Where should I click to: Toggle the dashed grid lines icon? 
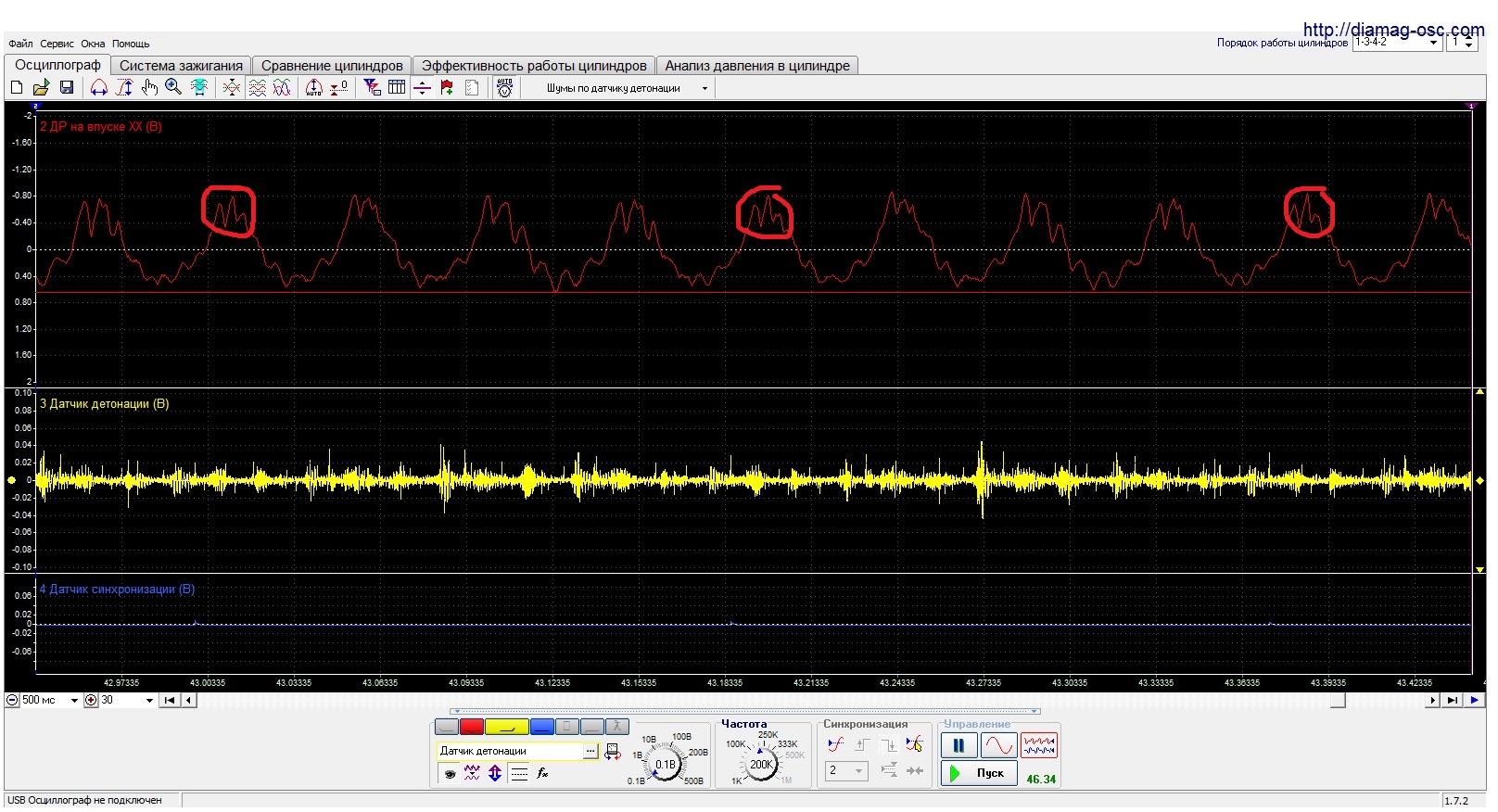(519, 774)
